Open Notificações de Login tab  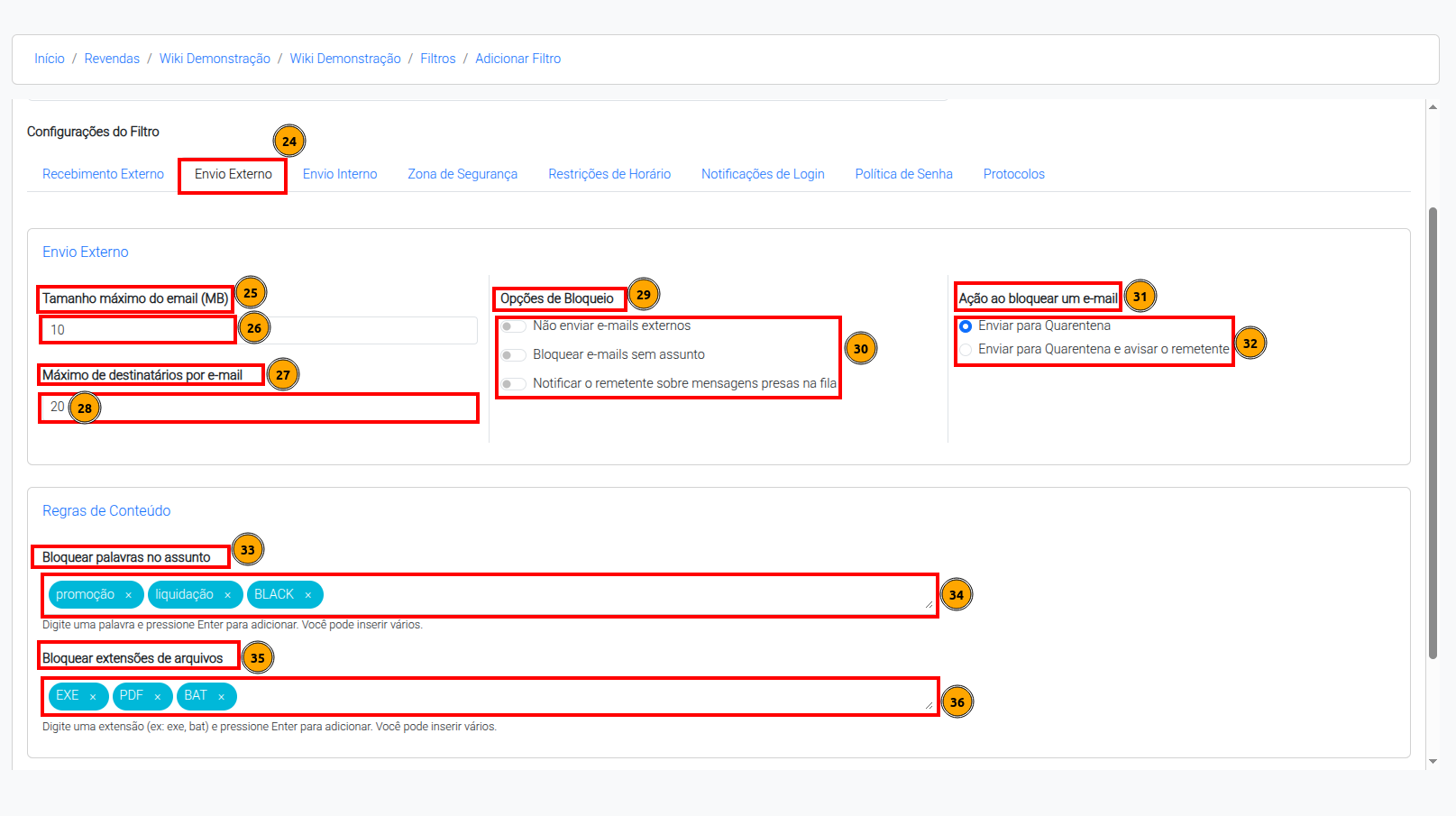[763, 174]
